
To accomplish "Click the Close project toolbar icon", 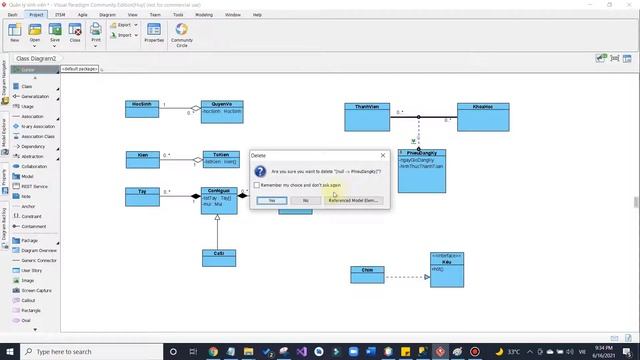I will [75, 33].
